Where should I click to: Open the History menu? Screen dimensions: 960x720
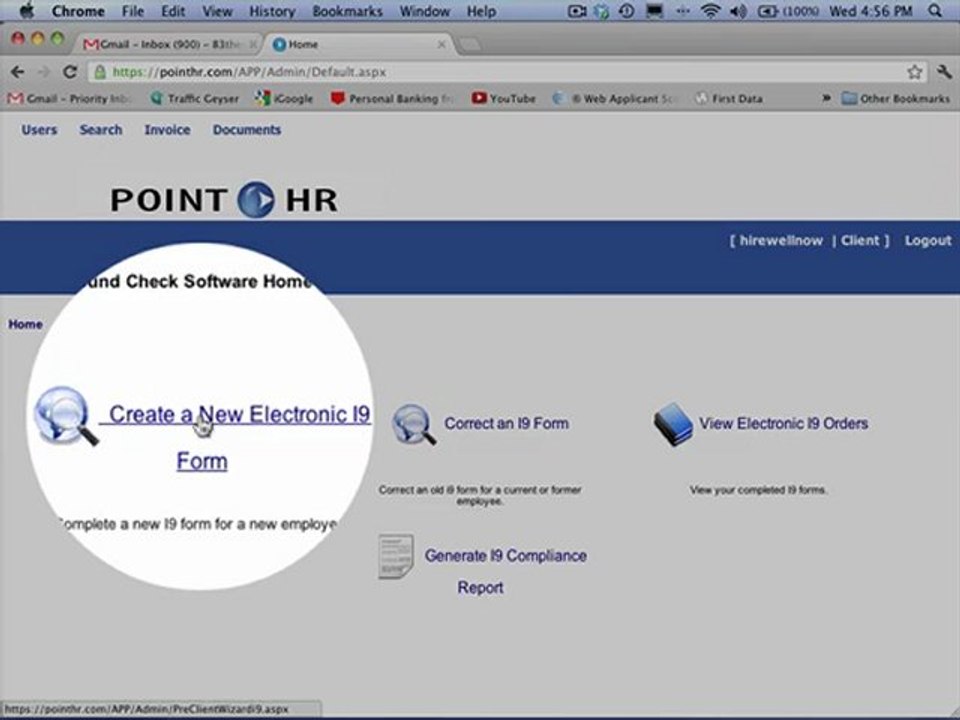point(272,11)
